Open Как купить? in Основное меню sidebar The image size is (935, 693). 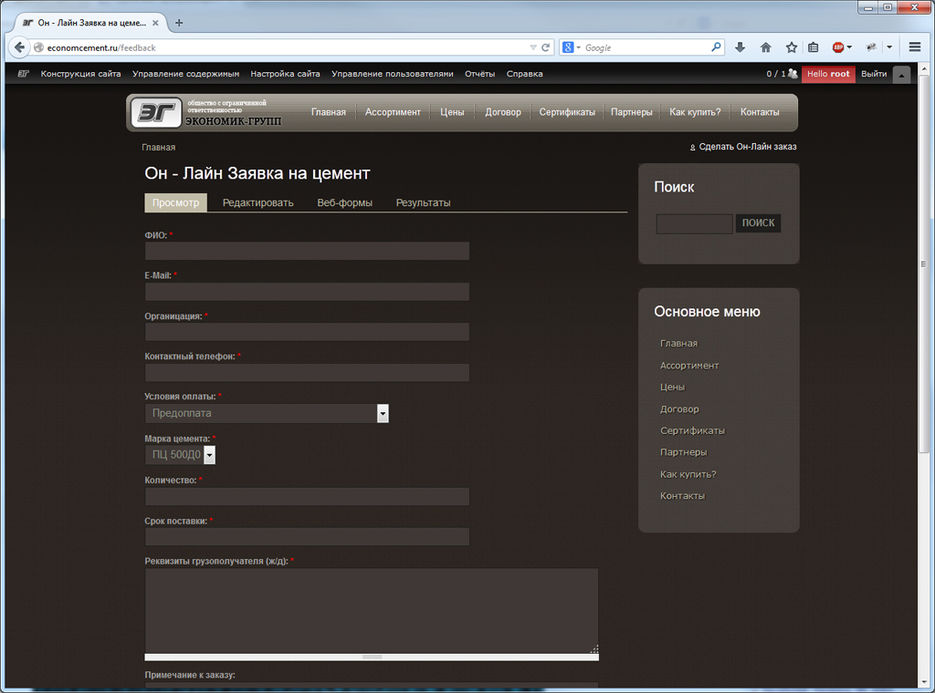[x=688, y=474]
